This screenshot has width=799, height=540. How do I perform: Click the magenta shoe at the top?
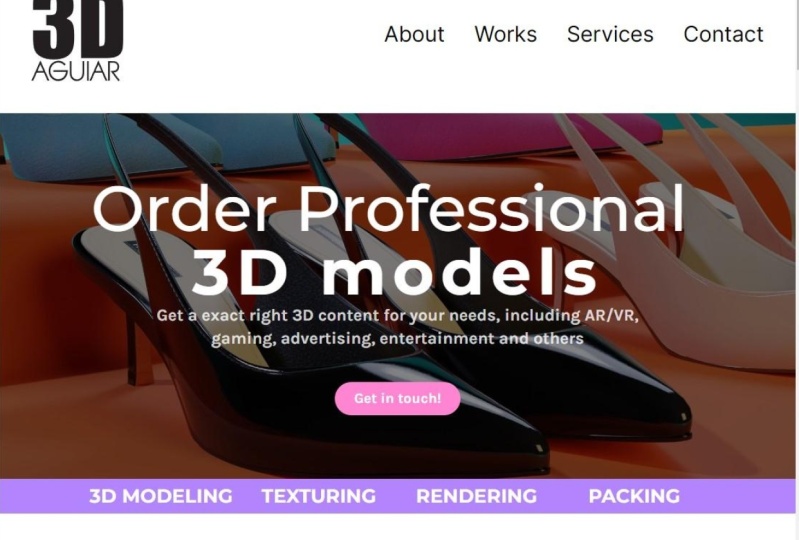point(510,133)
